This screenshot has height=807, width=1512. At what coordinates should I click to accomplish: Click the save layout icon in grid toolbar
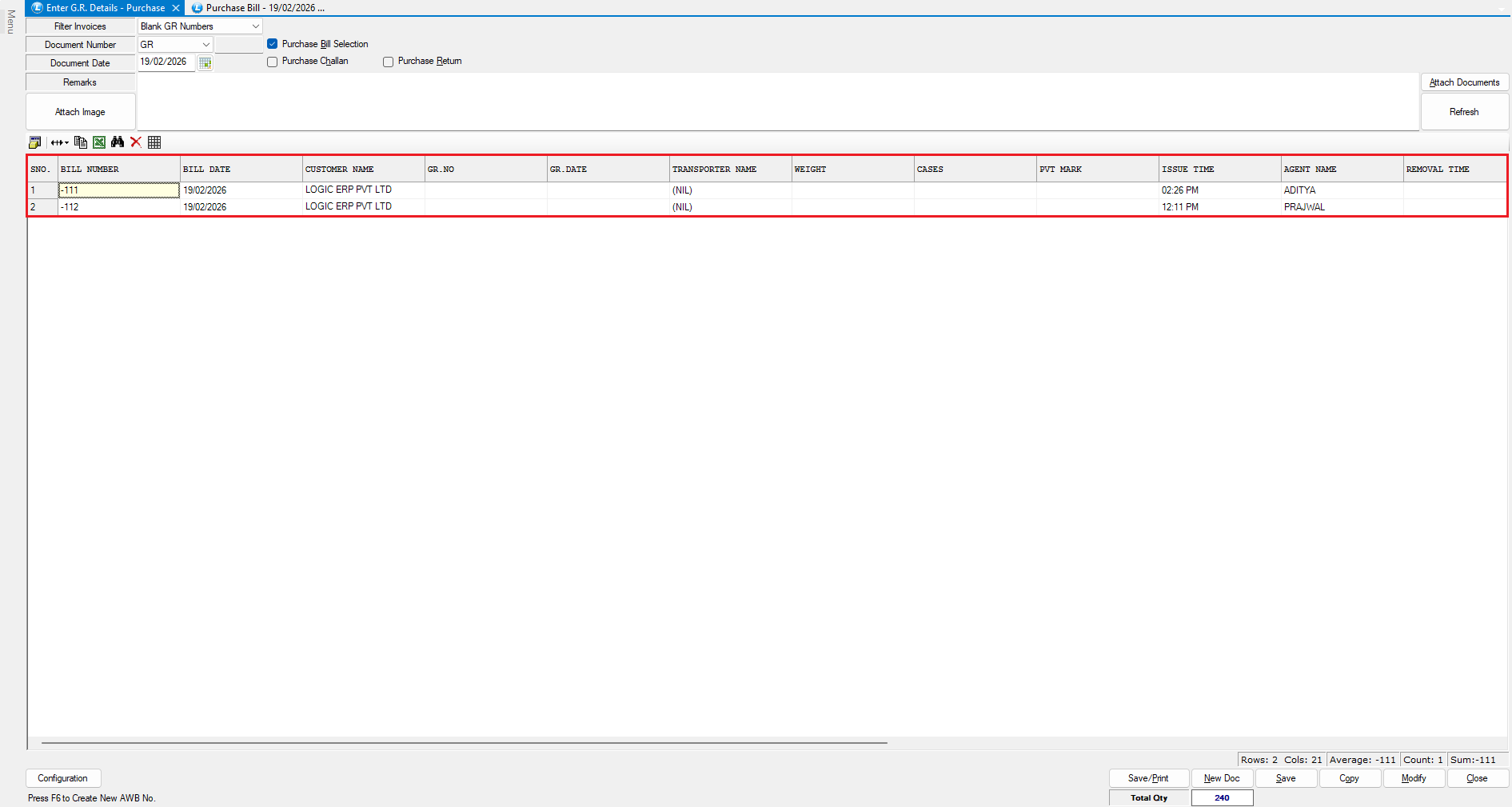click(x=34, y=142)
